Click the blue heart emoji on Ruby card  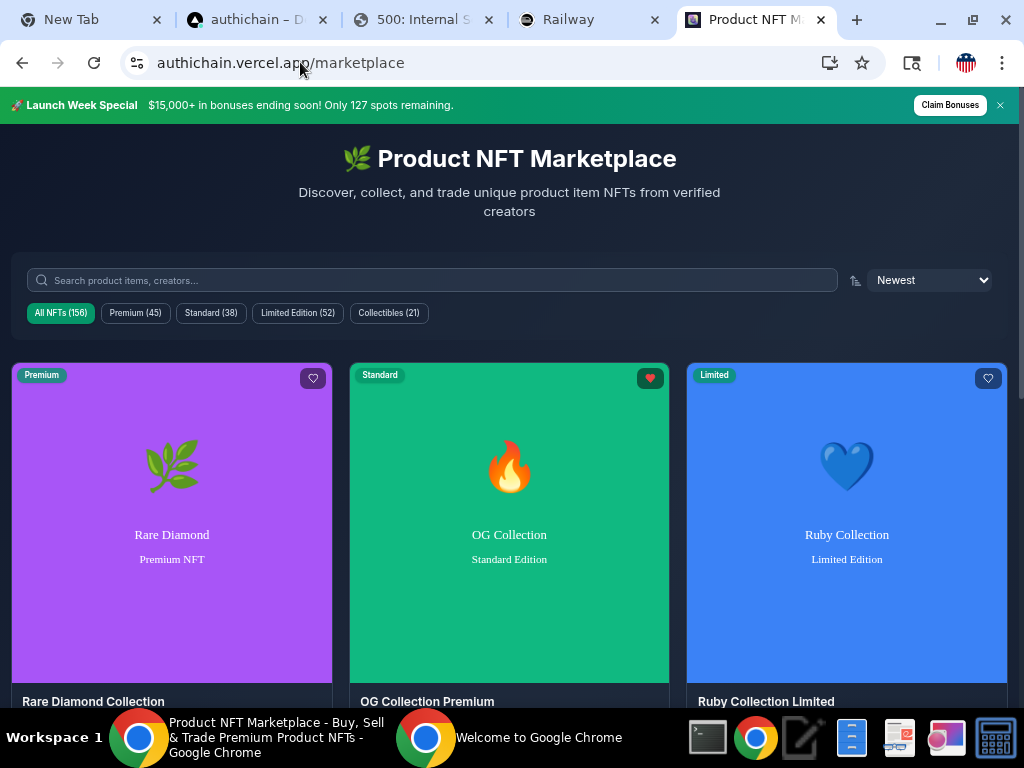click(847, 466)
